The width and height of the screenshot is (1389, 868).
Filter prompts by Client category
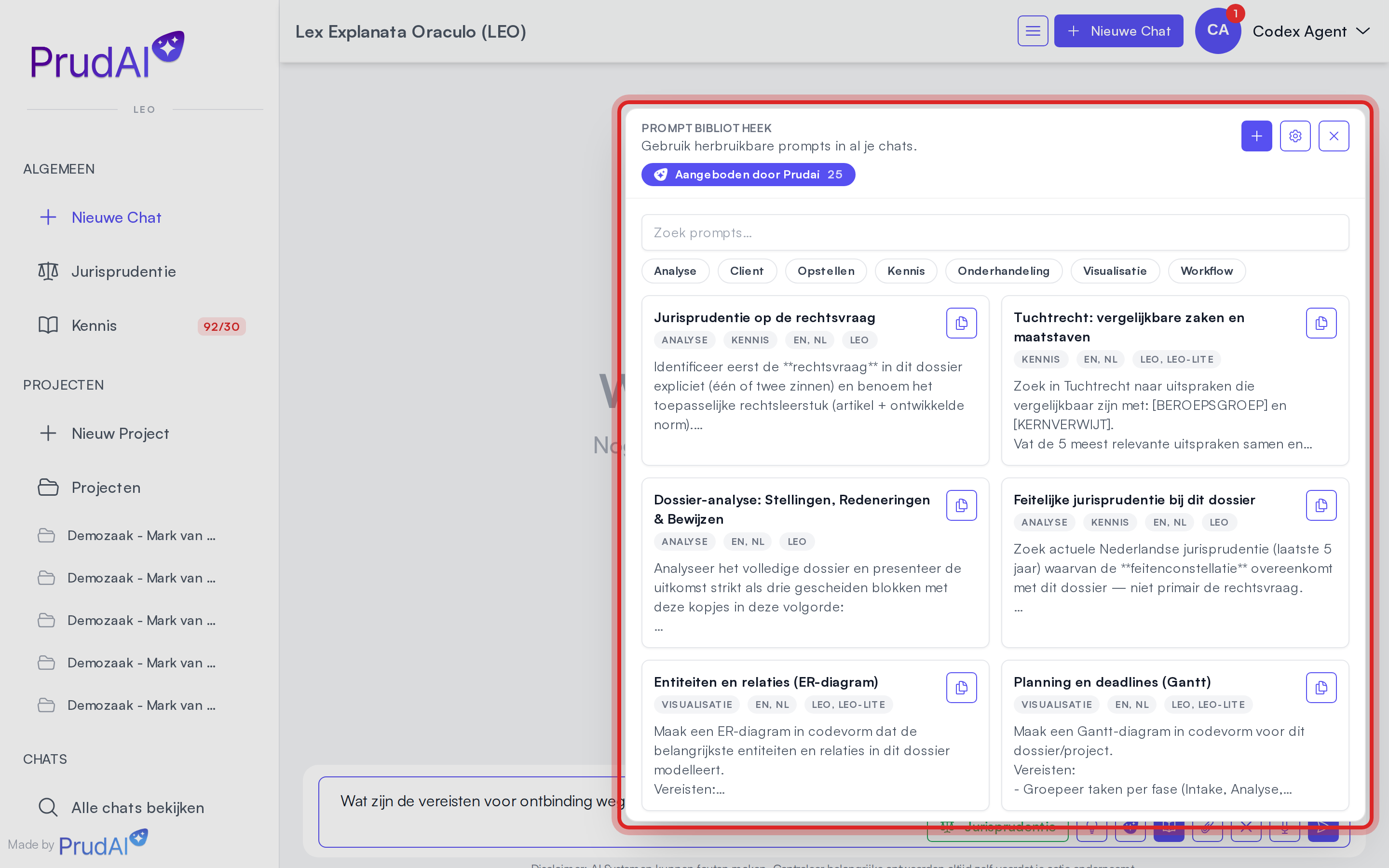pos(747,271)
